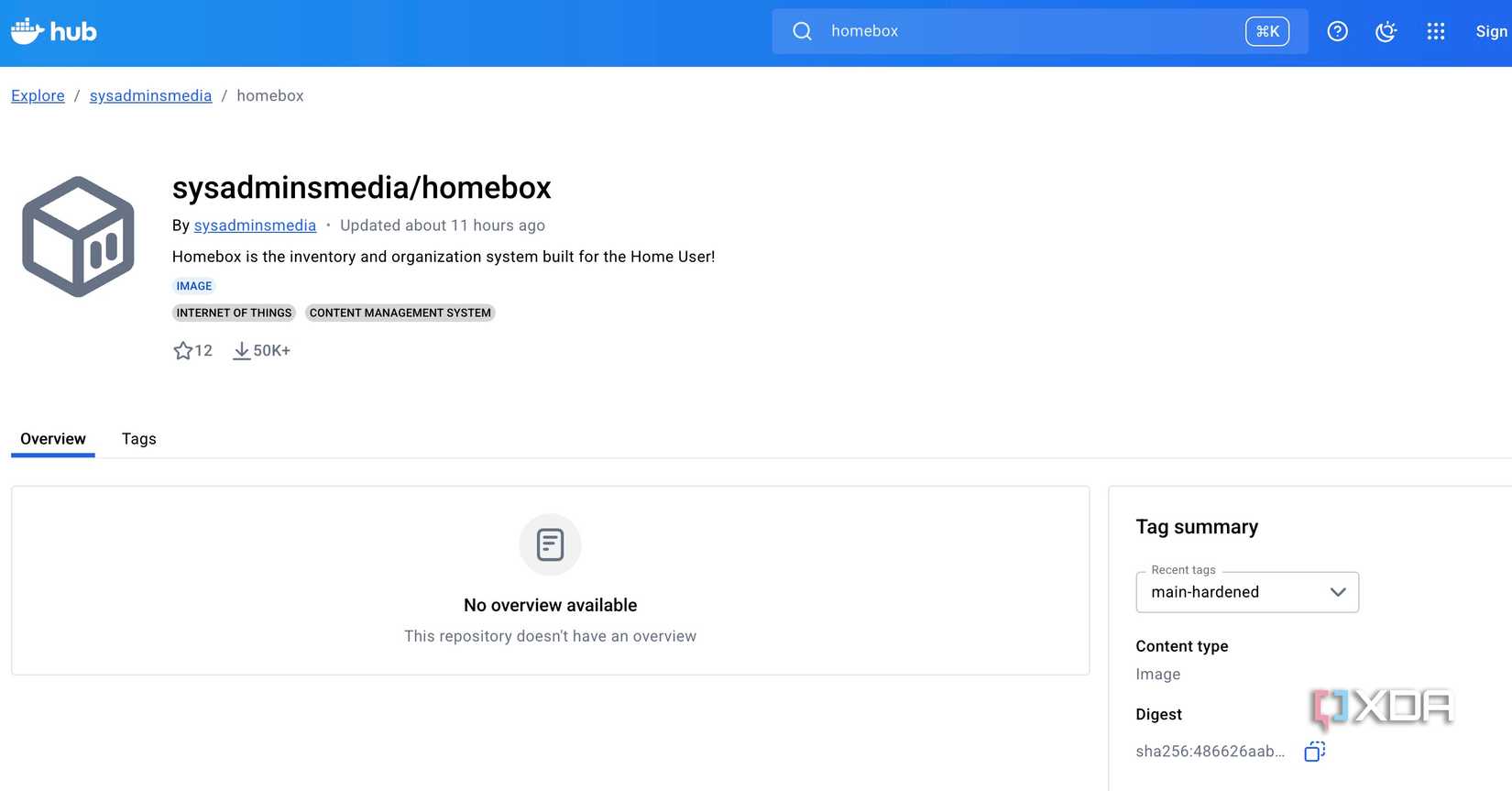Go to Explore breadcrumb link
This screenshot has width=1512, height=791.
point(38,95)
